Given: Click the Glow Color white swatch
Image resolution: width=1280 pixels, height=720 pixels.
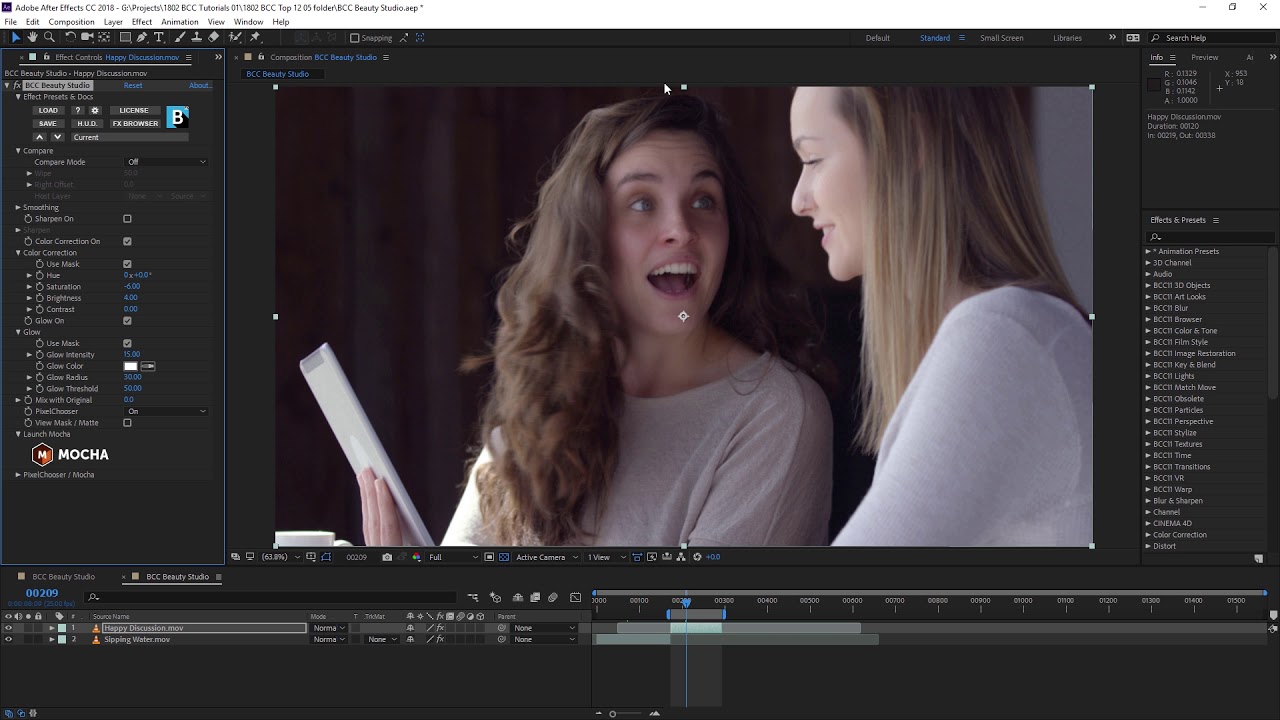Looking at the screenshot, I should tap(130, 366).
